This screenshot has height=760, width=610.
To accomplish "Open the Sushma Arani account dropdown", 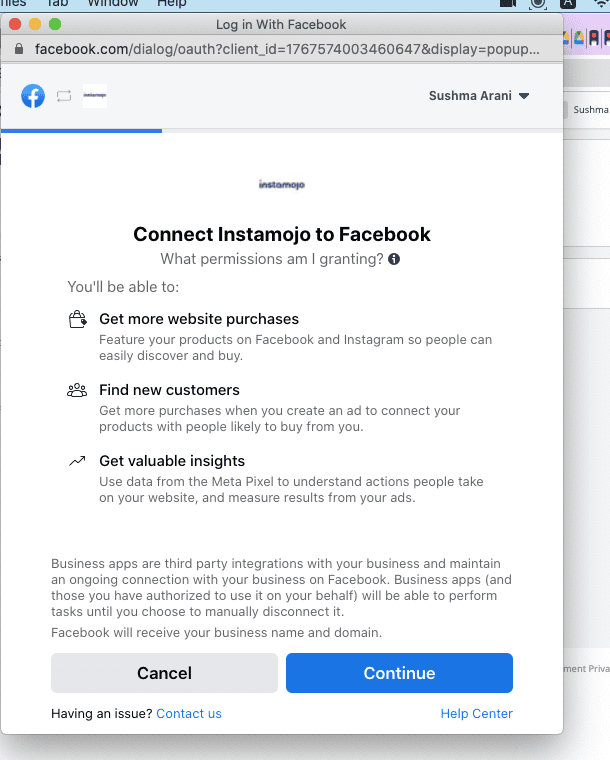I will (x=479, y=96).
